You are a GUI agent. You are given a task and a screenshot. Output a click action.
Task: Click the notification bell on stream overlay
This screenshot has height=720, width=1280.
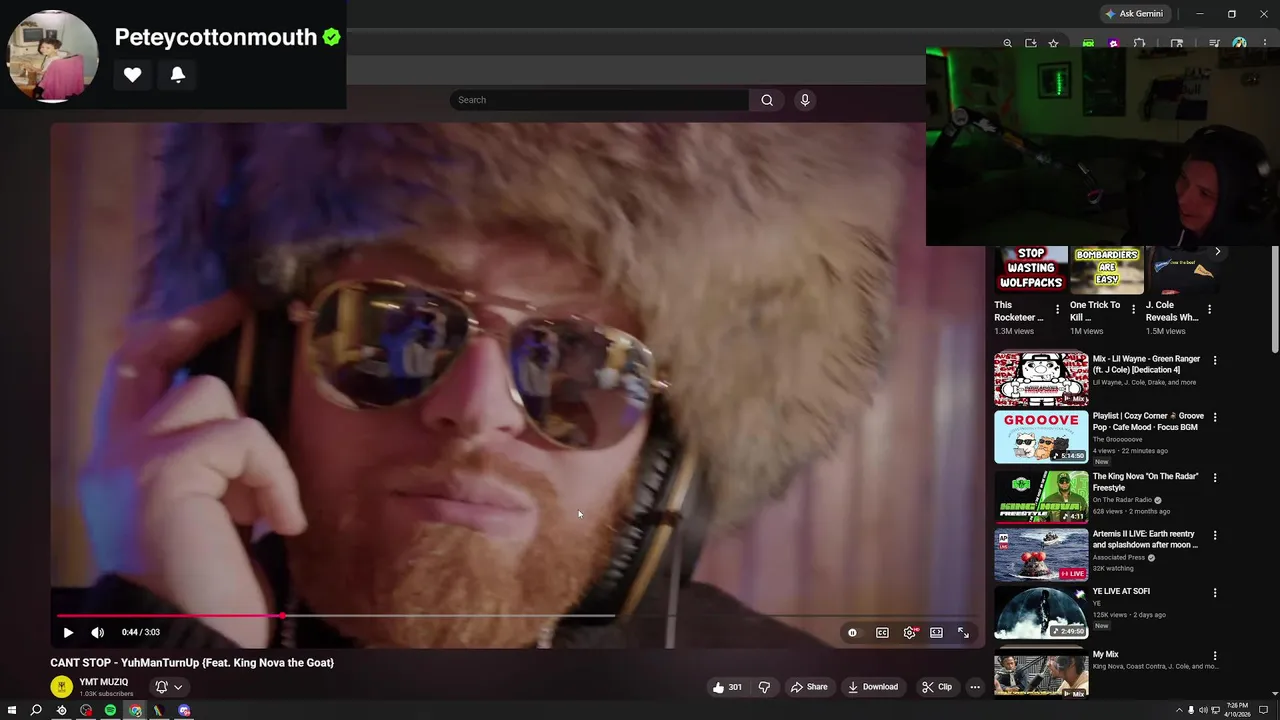178,75
